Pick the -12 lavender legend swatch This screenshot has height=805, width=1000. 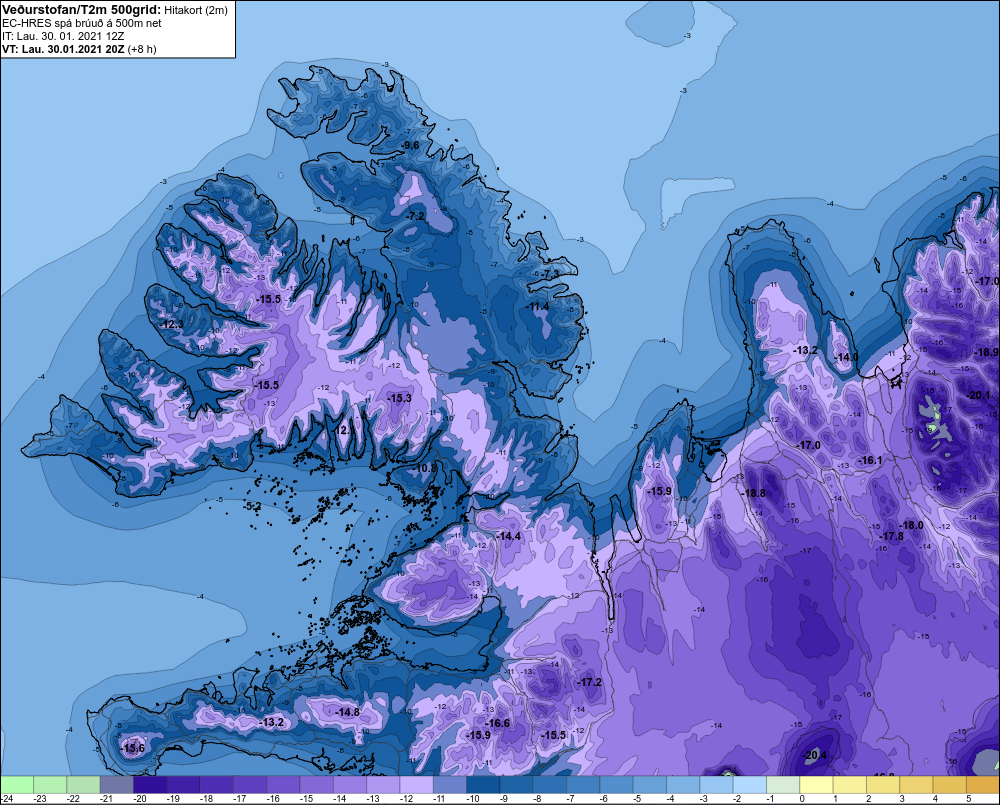pos(416,784)
